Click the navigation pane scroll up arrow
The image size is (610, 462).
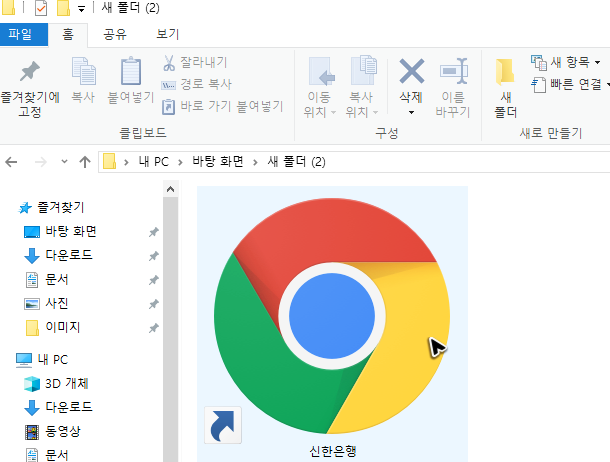[x=170, y=189]
